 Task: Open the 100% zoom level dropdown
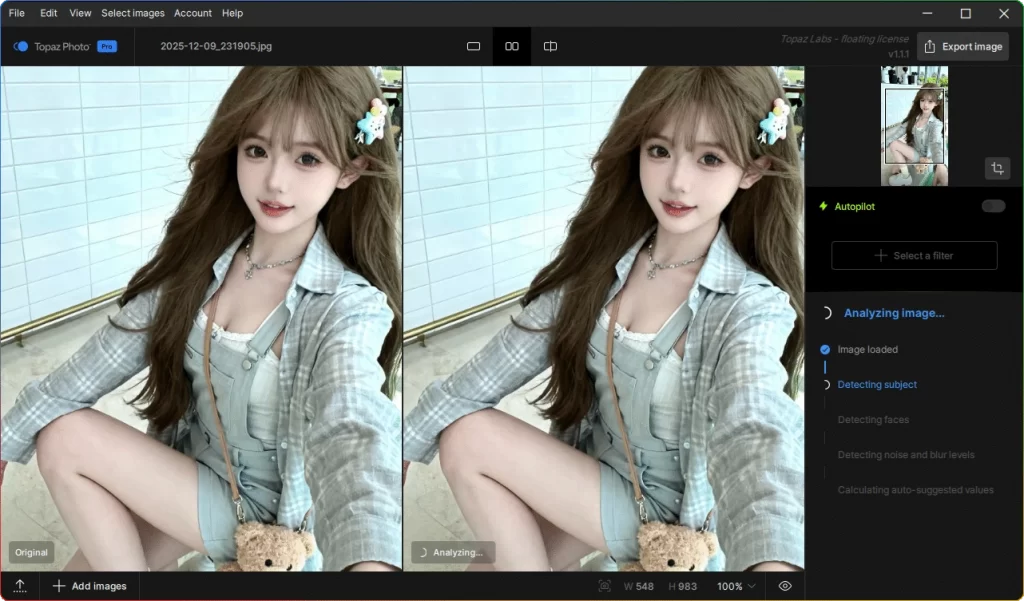[x=737, y=587]
